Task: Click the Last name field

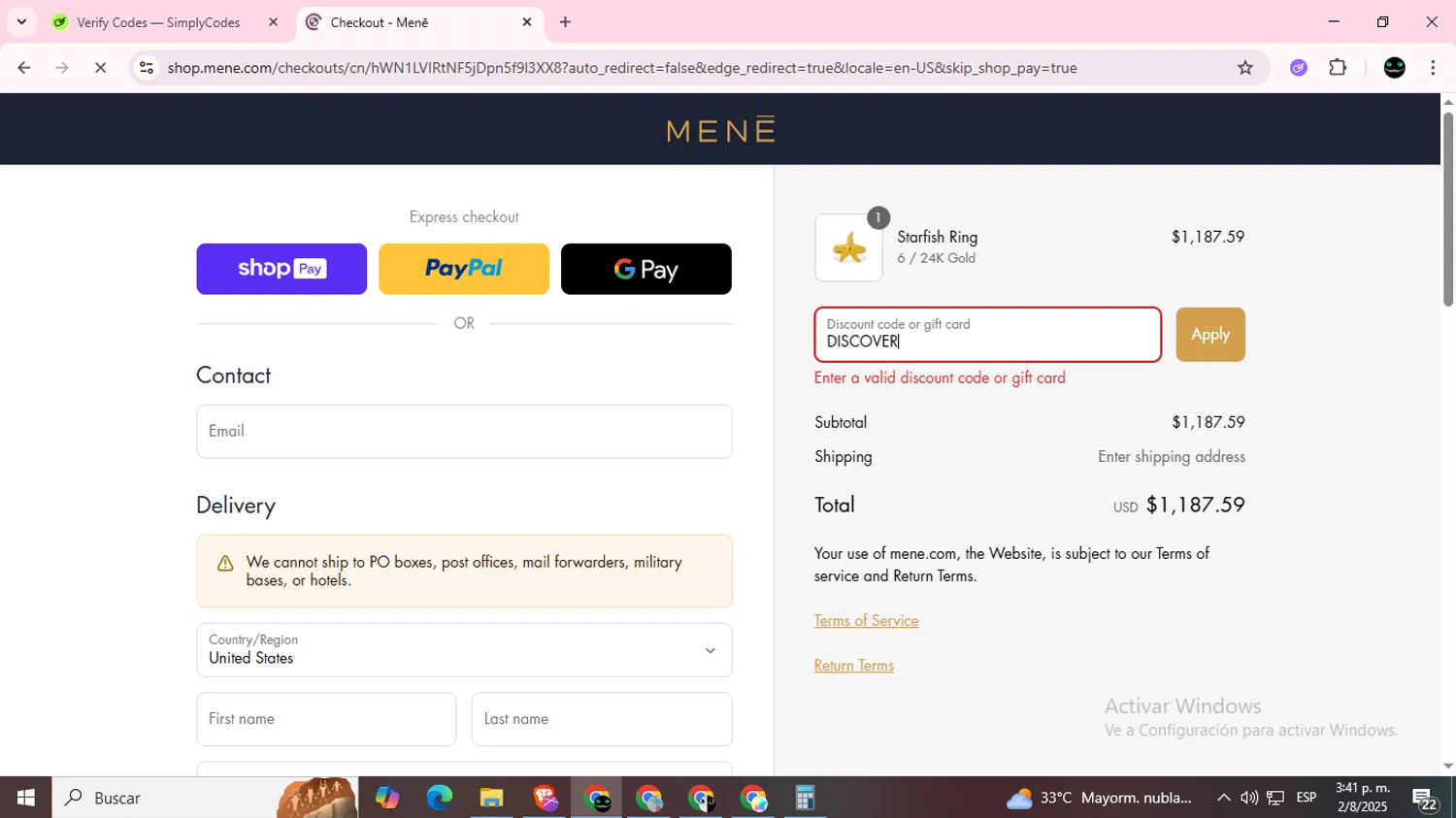Action: click(602, 719)
